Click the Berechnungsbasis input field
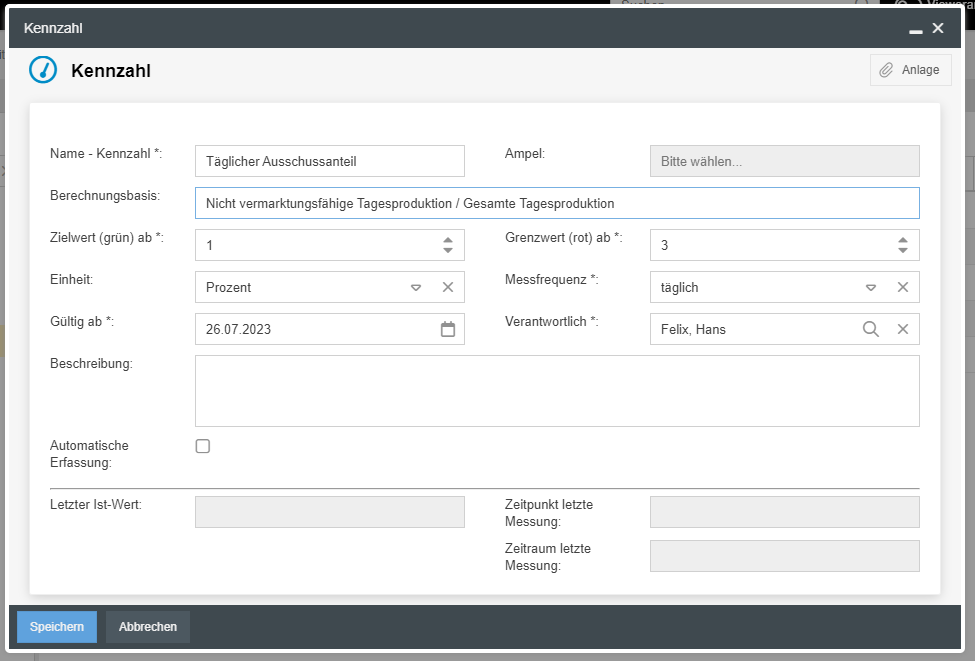 [x=556, y=203]
